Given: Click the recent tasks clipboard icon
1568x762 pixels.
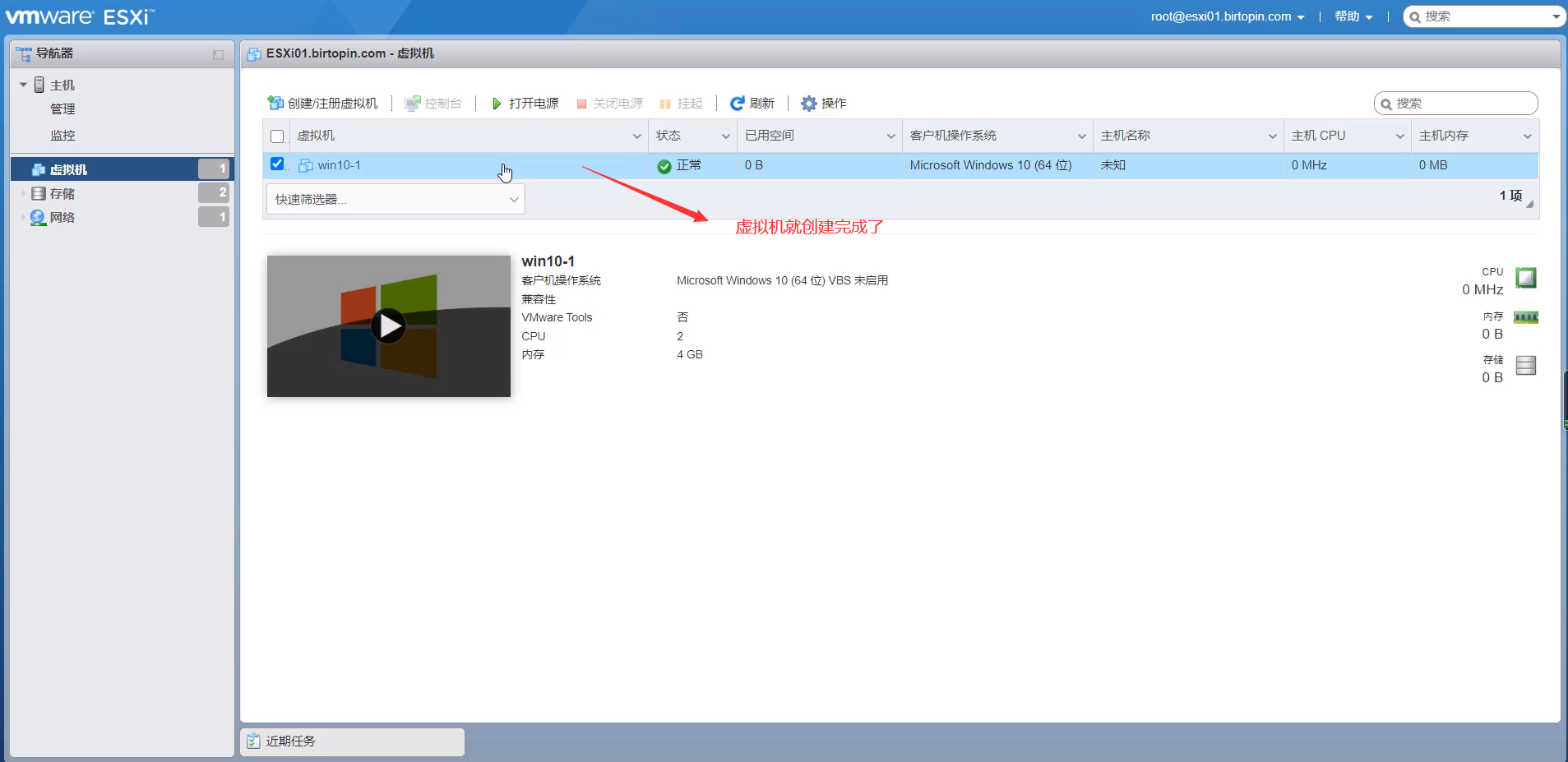Looking at the screenshot, I should 254,741.
